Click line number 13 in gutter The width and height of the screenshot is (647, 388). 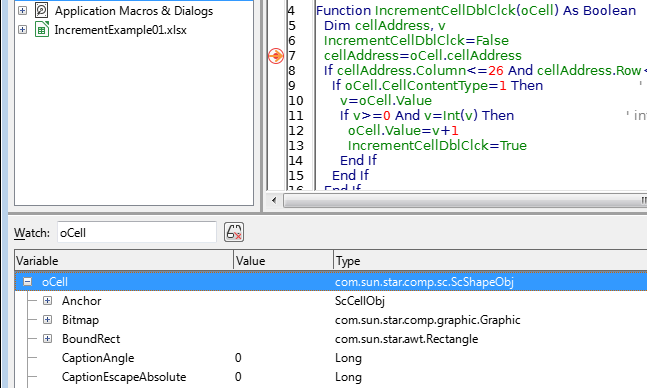[296, 146]
